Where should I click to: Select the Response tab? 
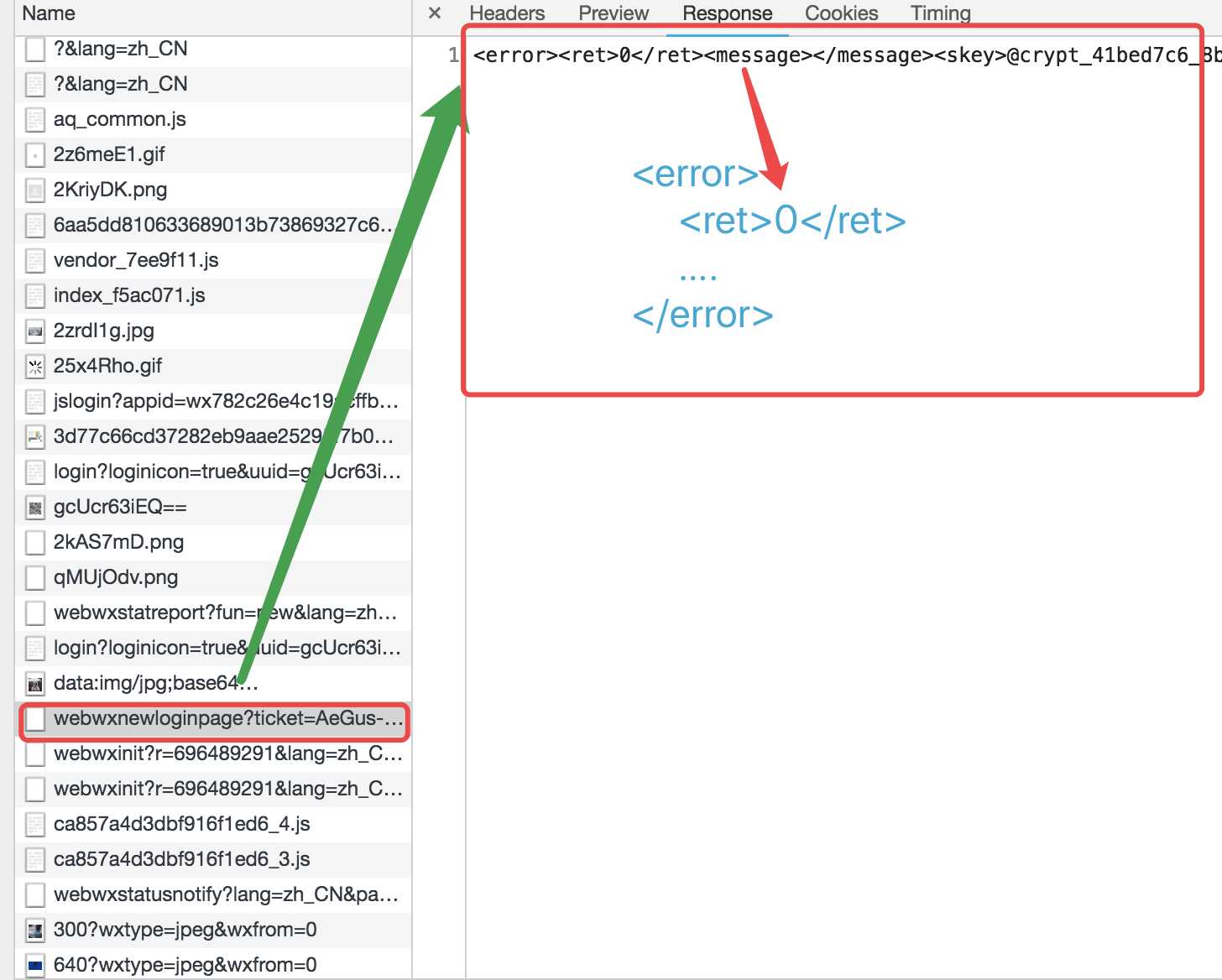727,13
